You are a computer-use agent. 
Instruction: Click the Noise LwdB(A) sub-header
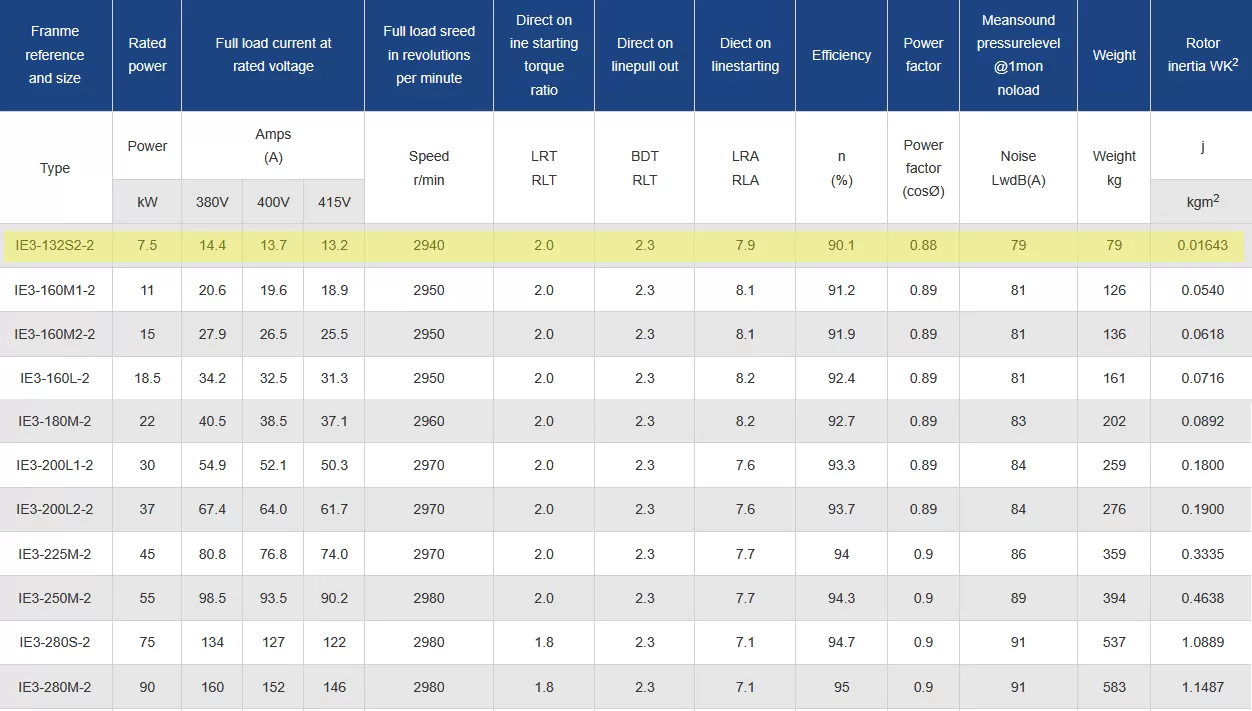pos(1018,168)
